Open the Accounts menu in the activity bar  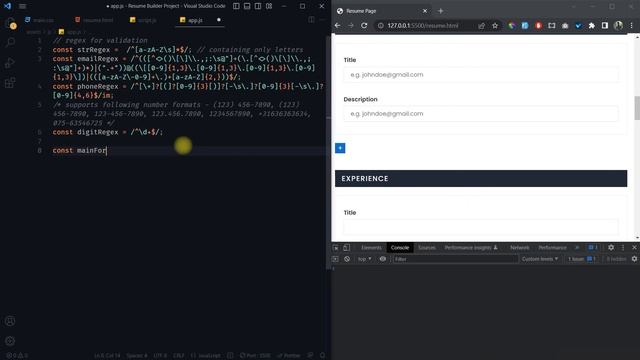(x=10, y=321)
